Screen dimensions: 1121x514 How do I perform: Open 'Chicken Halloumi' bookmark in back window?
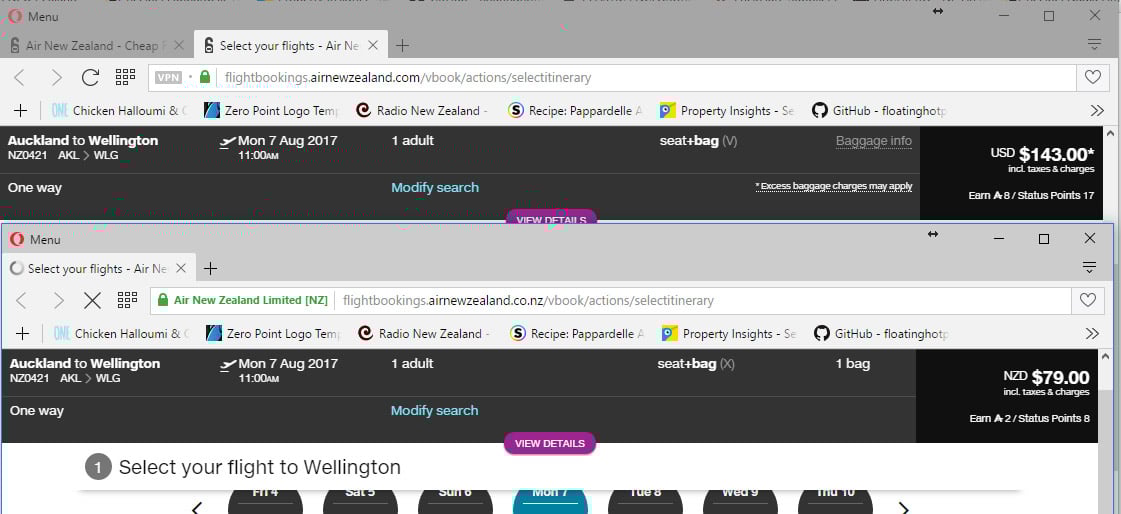120,111
